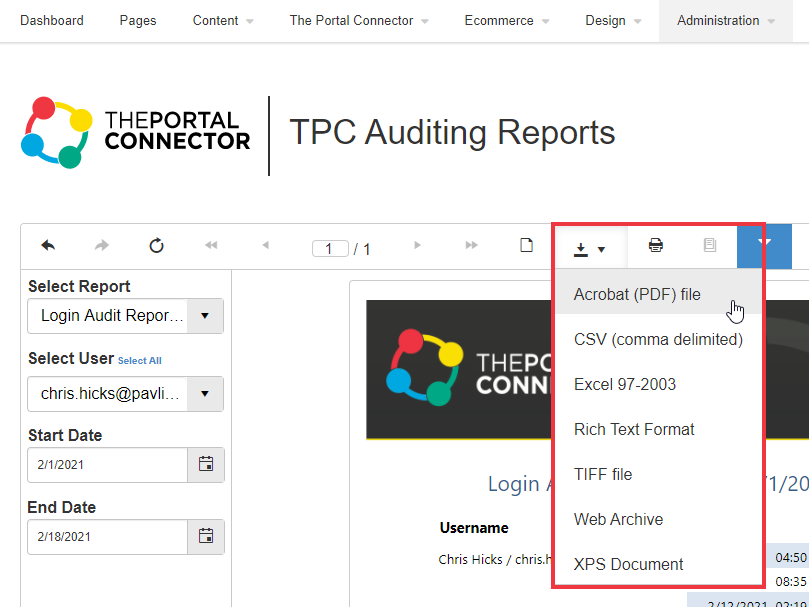This screenshot has width=809, height=607.
Task: Click The Portal Connector logo in header
Action: 135,133
